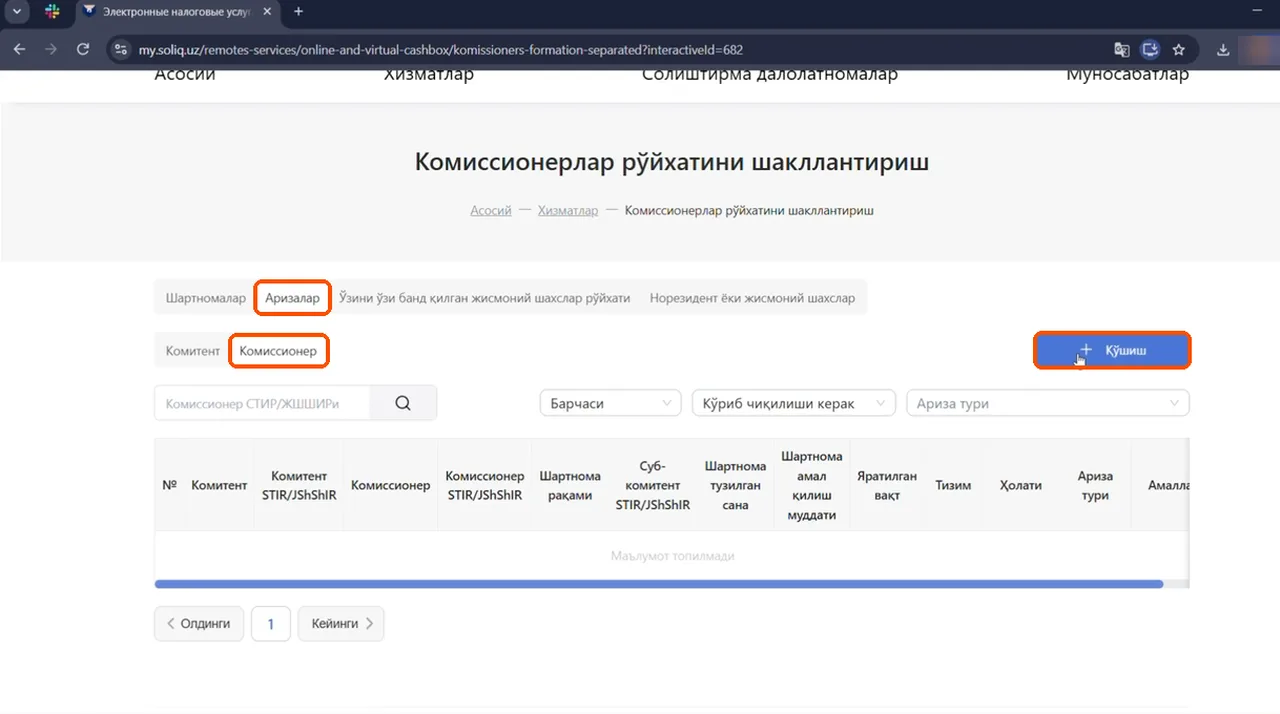Open the browser downloads icon
This screenshot has width=1280, height=714.
pyautogui.click(x=1223, y=49)
